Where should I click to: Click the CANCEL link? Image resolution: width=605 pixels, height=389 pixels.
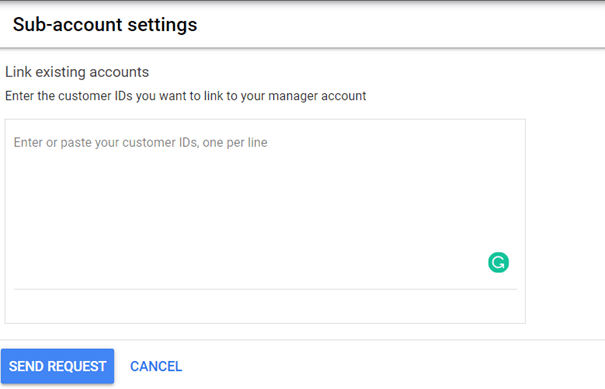[x=156, y=366]
